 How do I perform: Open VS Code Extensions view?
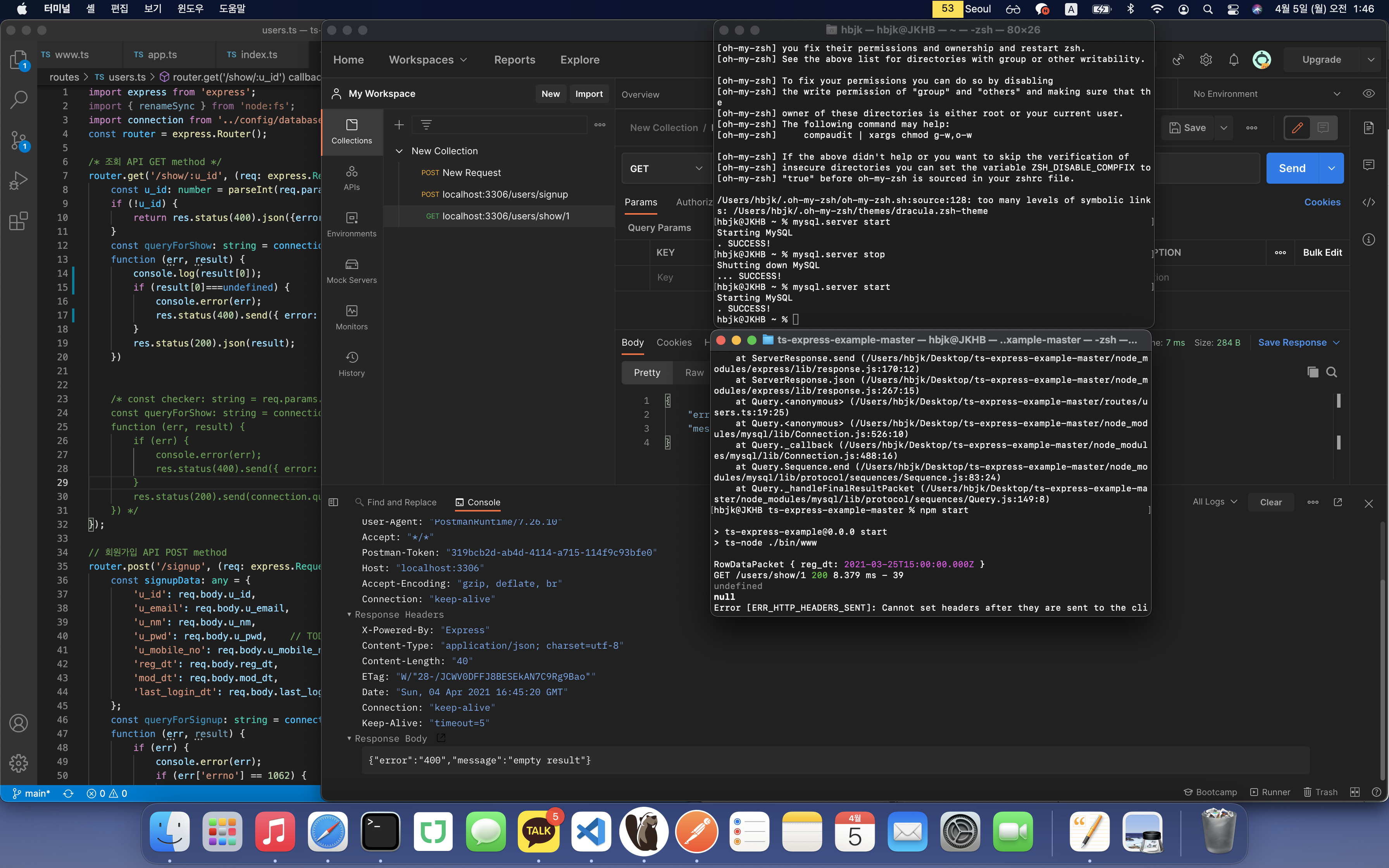(x=18, y=221)
